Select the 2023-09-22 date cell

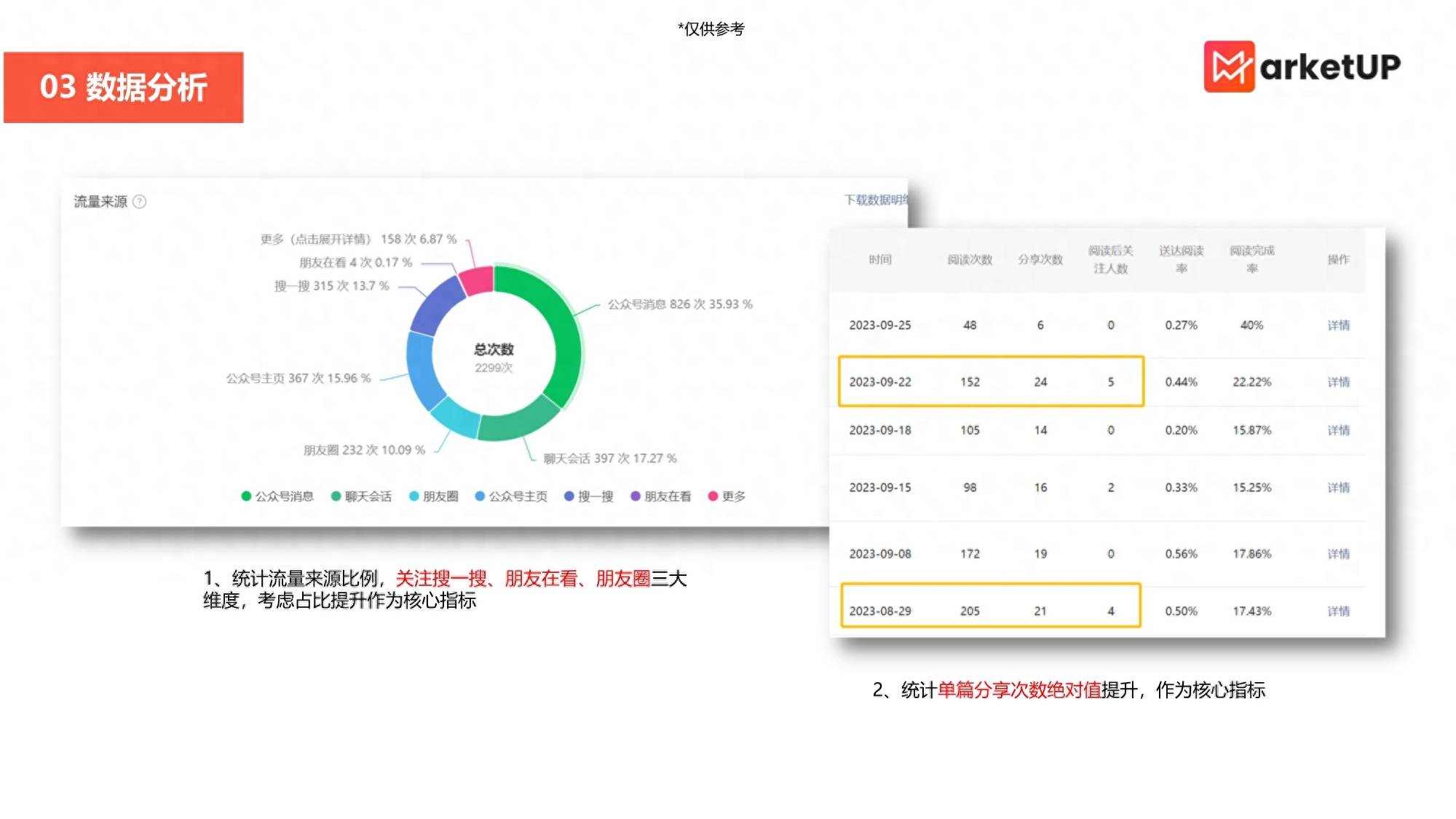[880, 382]
